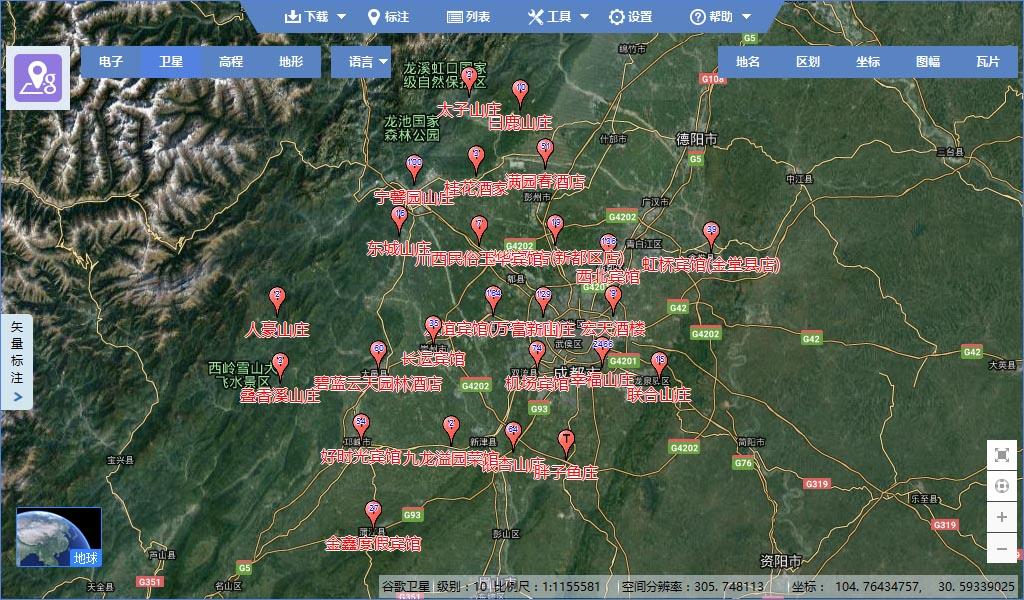
Task: Zoom in with the plus button
Action: tap(1002, 517)
